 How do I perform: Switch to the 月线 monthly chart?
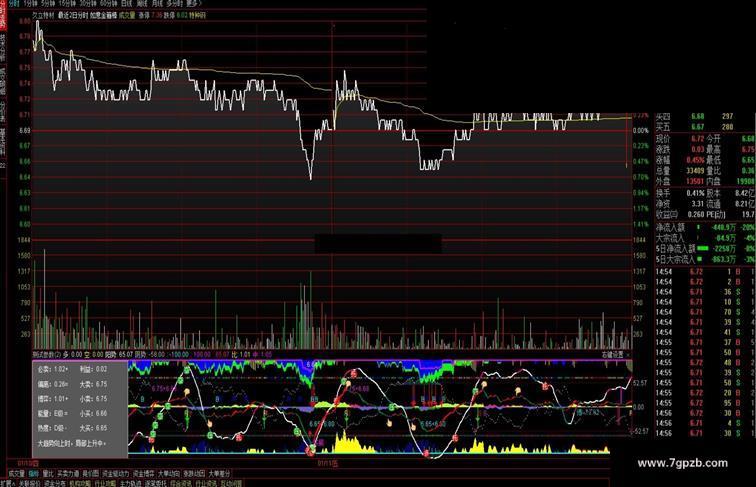point(158,3)
